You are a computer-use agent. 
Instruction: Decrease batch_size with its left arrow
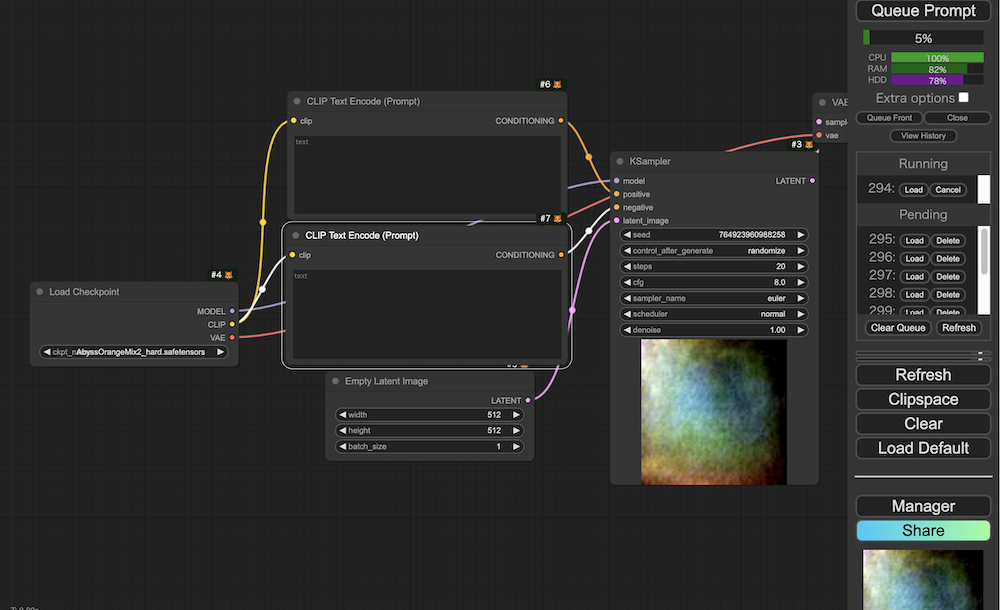342,447
